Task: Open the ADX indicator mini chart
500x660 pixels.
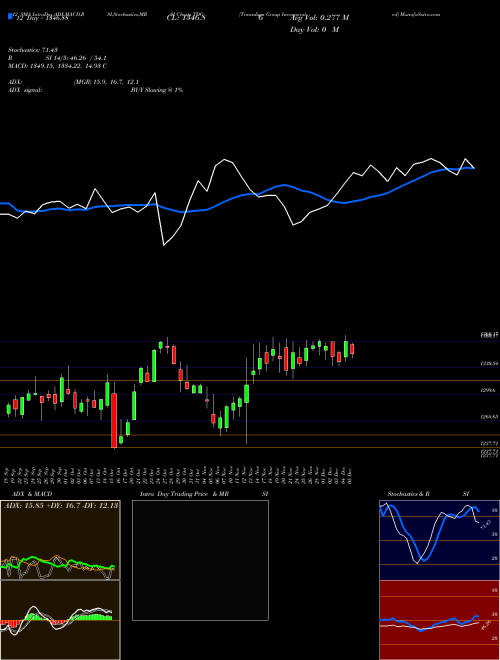Action: point(60,540)
